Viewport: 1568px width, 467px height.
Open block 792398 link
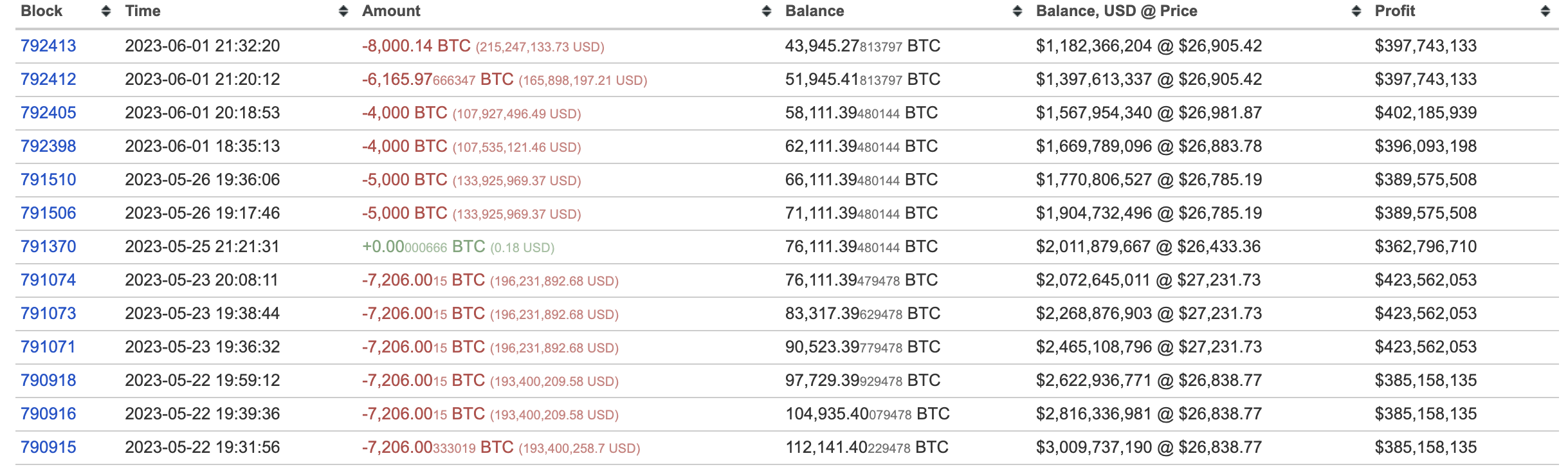tap(48, 146)
